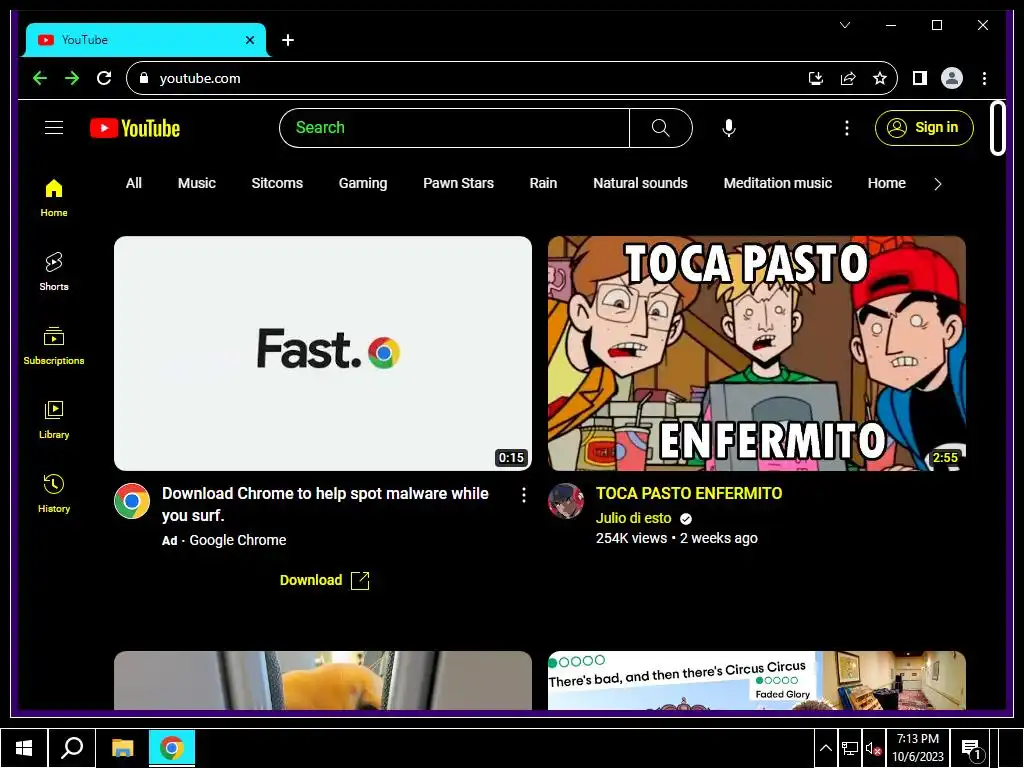
Task: Open Library in the sidebar
Action: [x=54, y=419]
